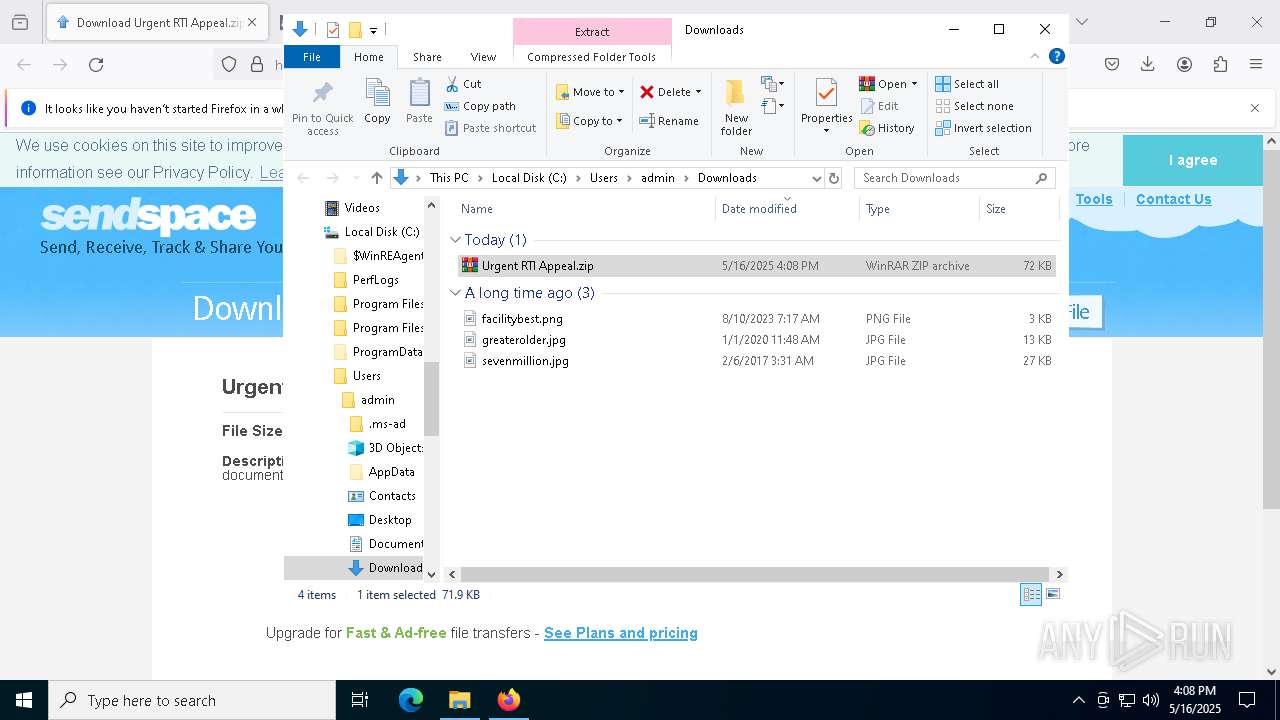Click Select none in ribbon
The width and height of the screenshot is (1280, 720).
pos(974,106)
